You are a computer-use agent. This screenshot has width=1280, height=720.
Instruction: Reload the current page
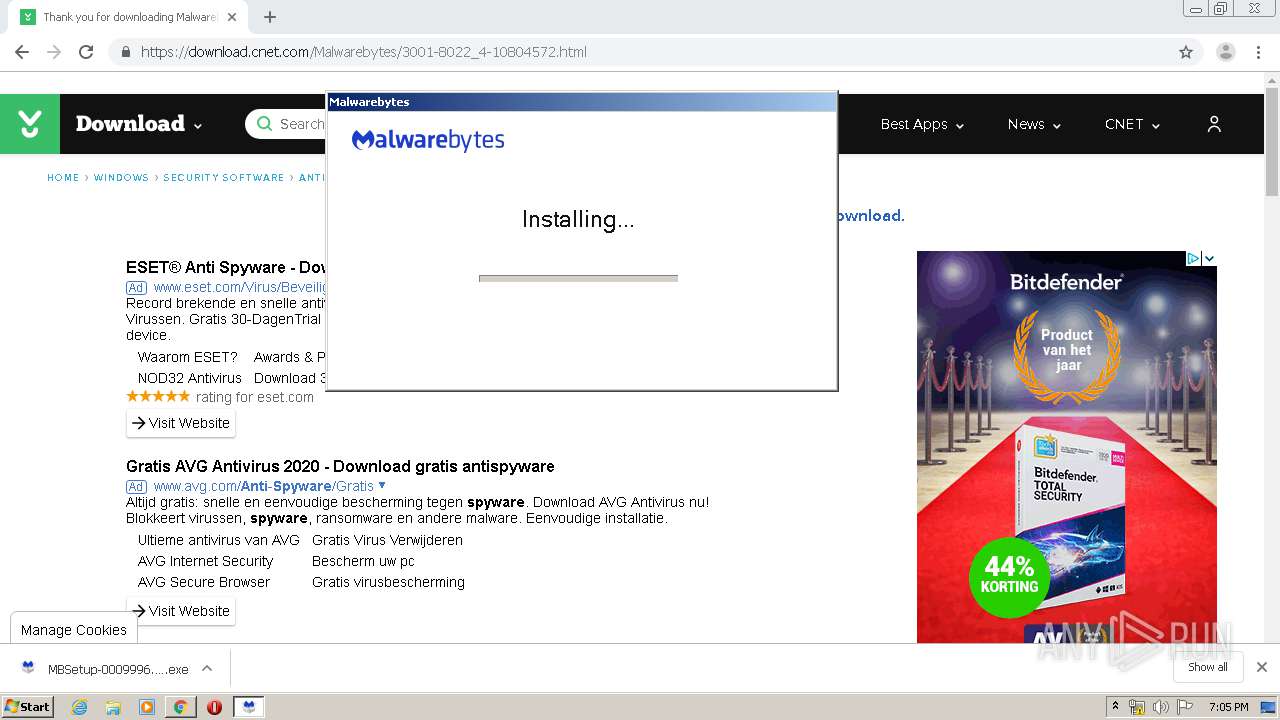coord(86,52)
